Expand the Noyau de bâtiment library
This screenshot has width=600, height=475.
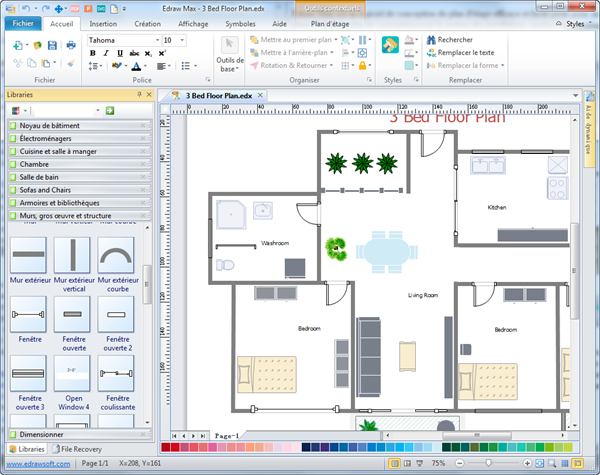coord(80,126)
